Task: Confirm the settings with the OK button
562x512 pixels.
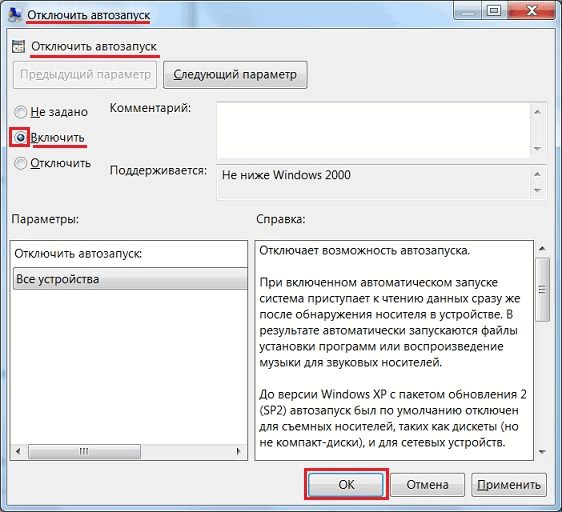Action: 346,484
